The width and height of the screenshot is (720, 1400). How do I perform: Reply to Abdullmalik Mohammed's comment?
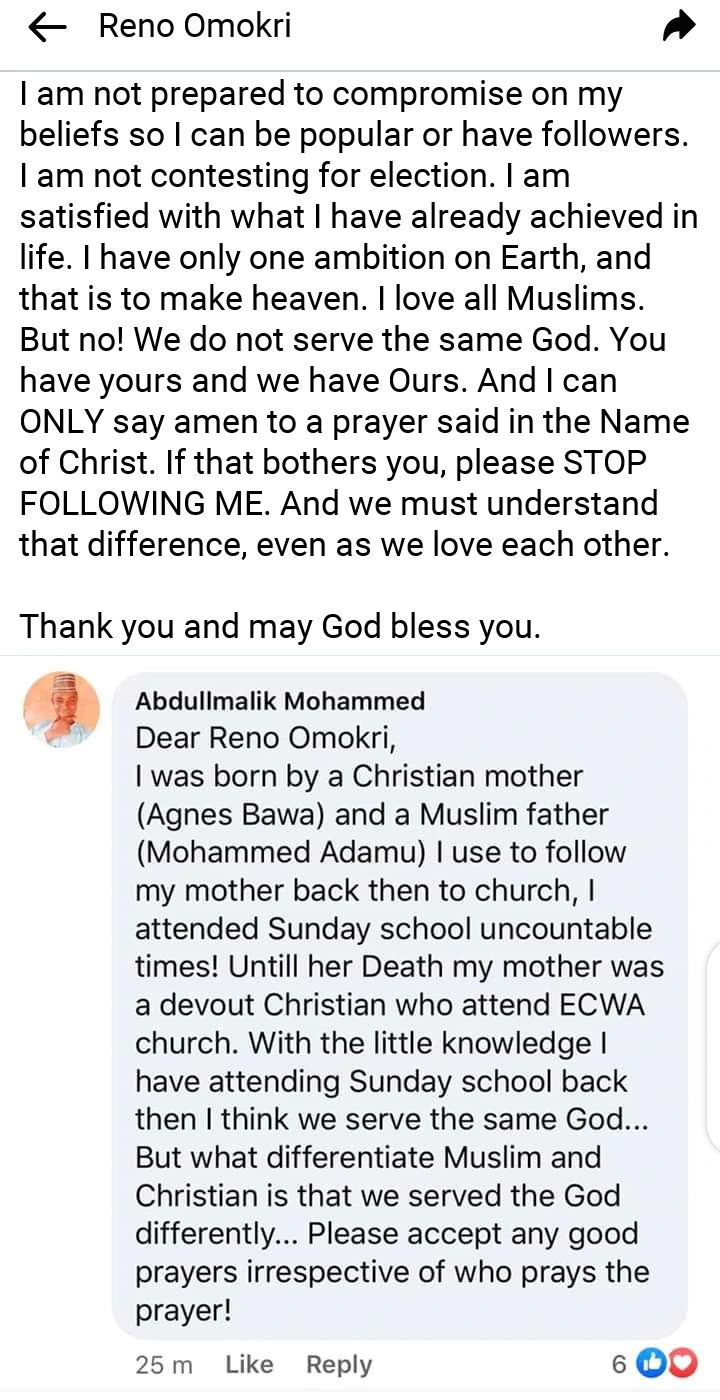[339, 1364]
